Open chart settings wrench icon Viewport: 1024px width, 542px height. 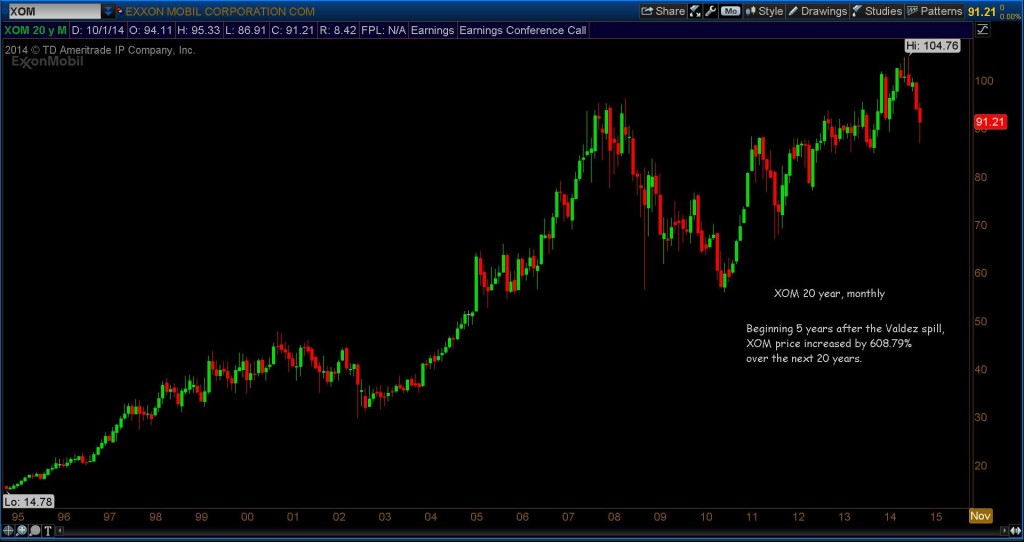[711, 11]
